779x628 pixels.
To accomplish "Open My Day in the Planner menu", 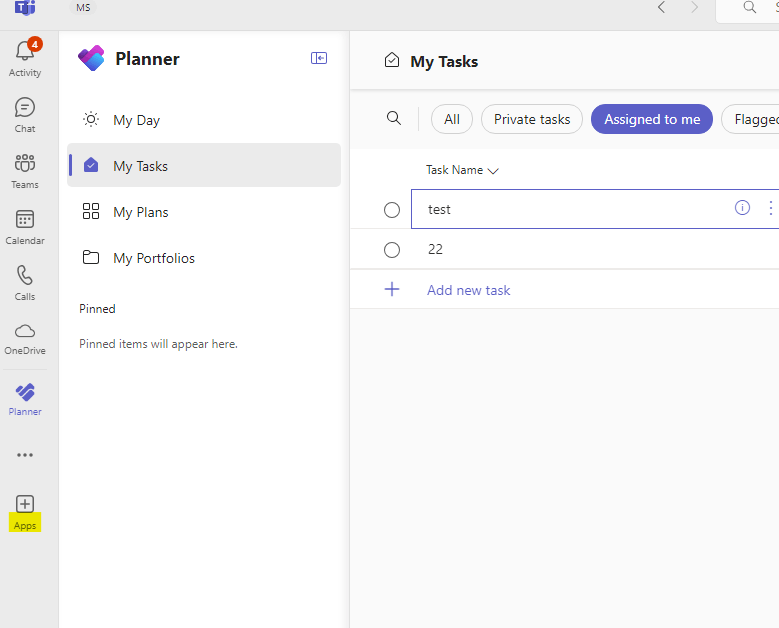I will pyautogui.click(x=204, y=120).
